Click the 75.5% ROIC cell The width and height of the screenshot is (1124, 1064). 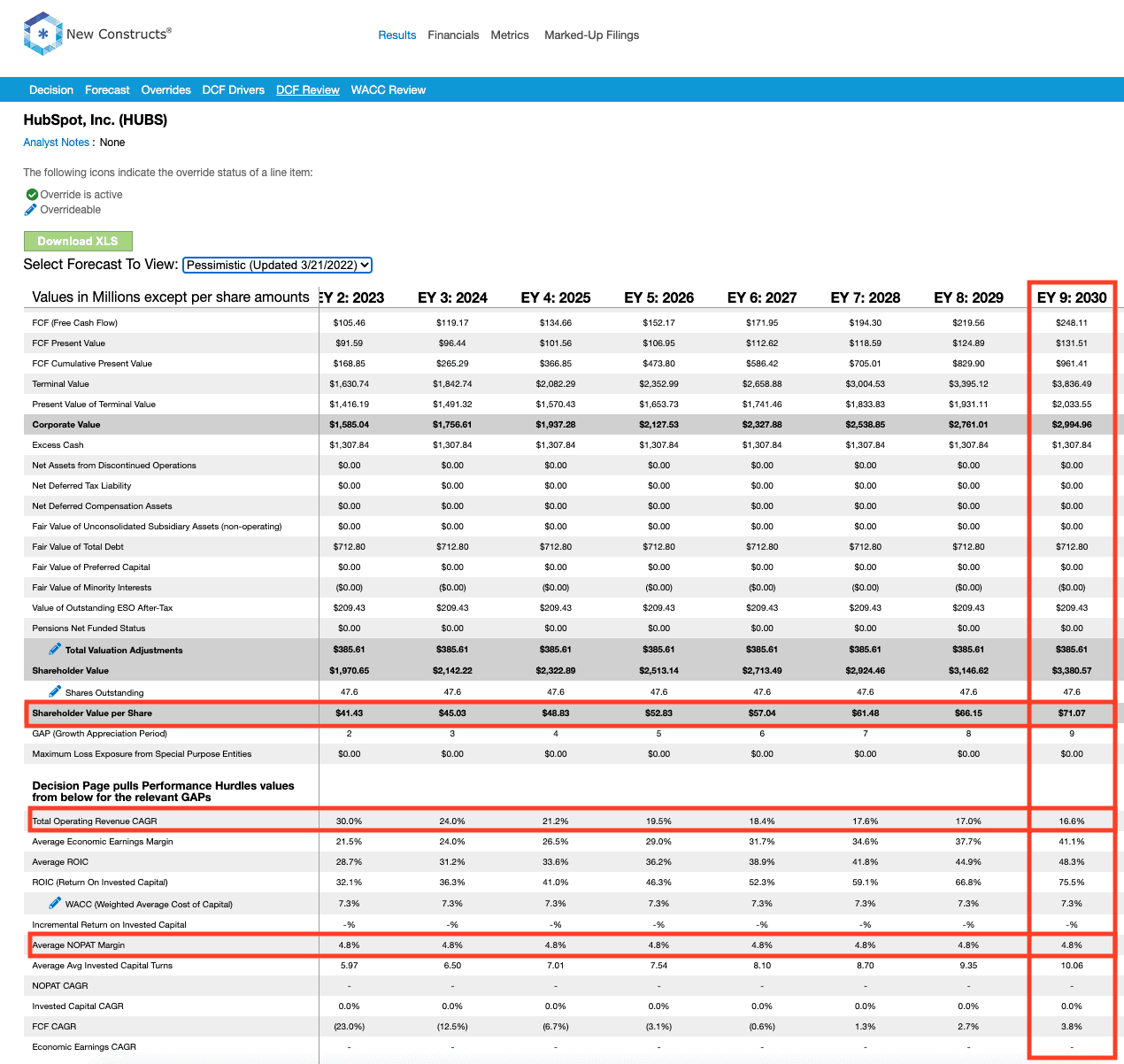click(x=1072, y=883)
